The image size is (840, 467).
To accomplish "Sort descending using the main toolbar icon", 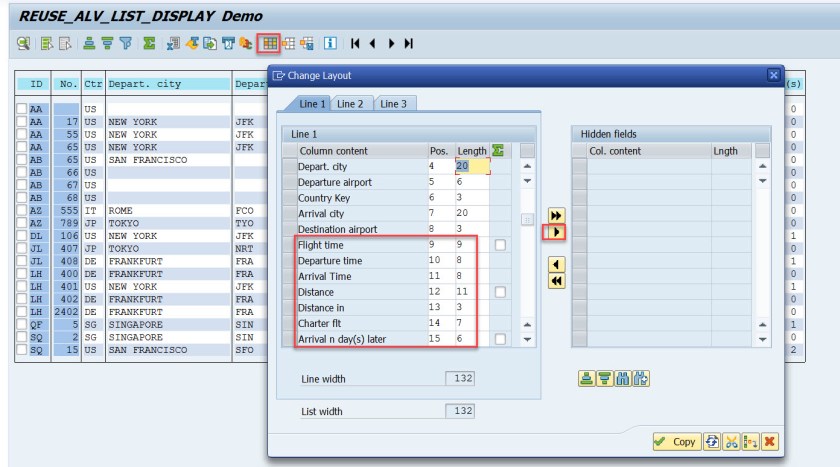I will pos(107,43).
